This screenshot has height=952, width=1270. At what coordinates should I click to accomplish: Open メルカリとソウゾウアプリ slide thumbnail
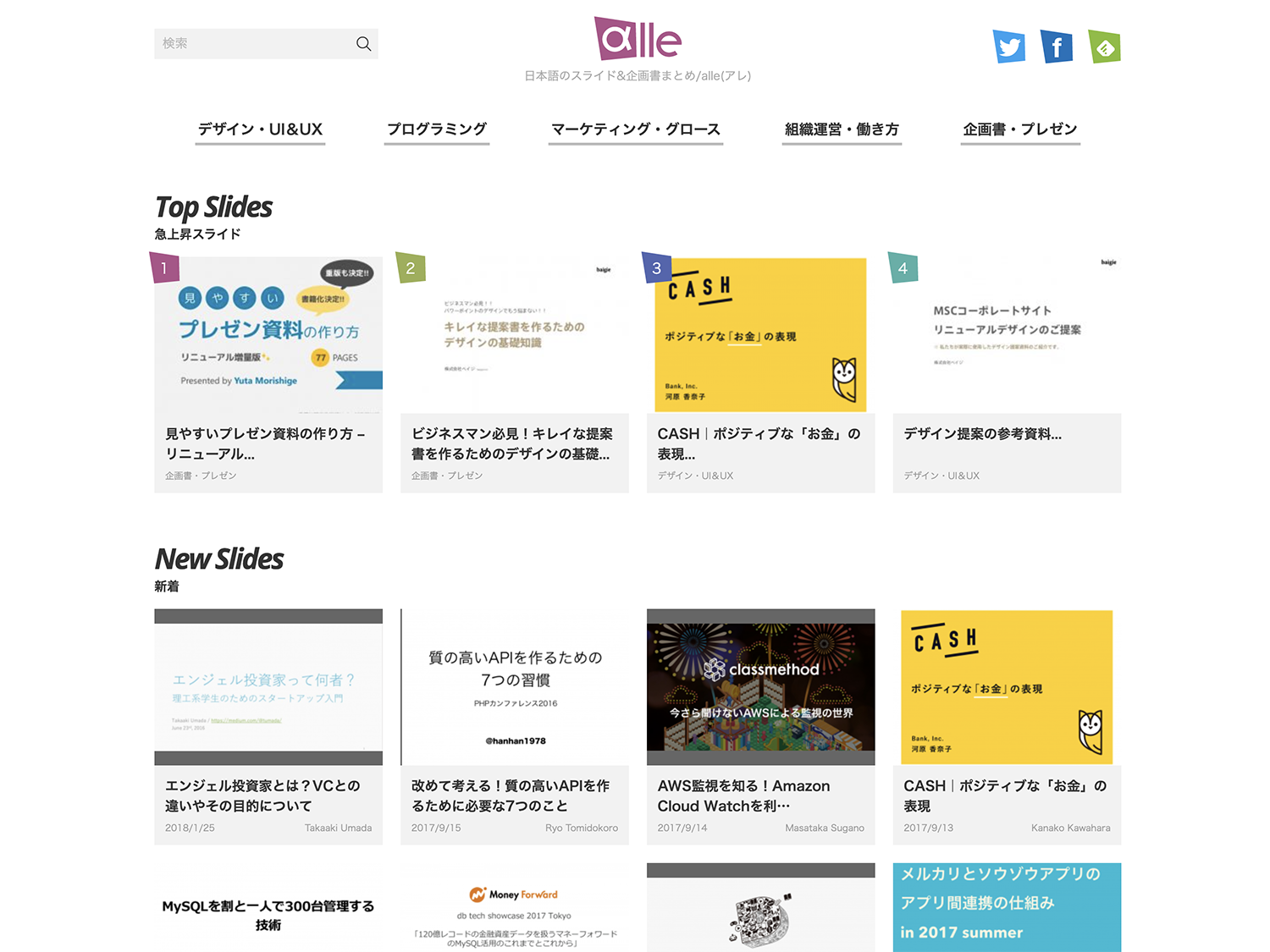1007,908
